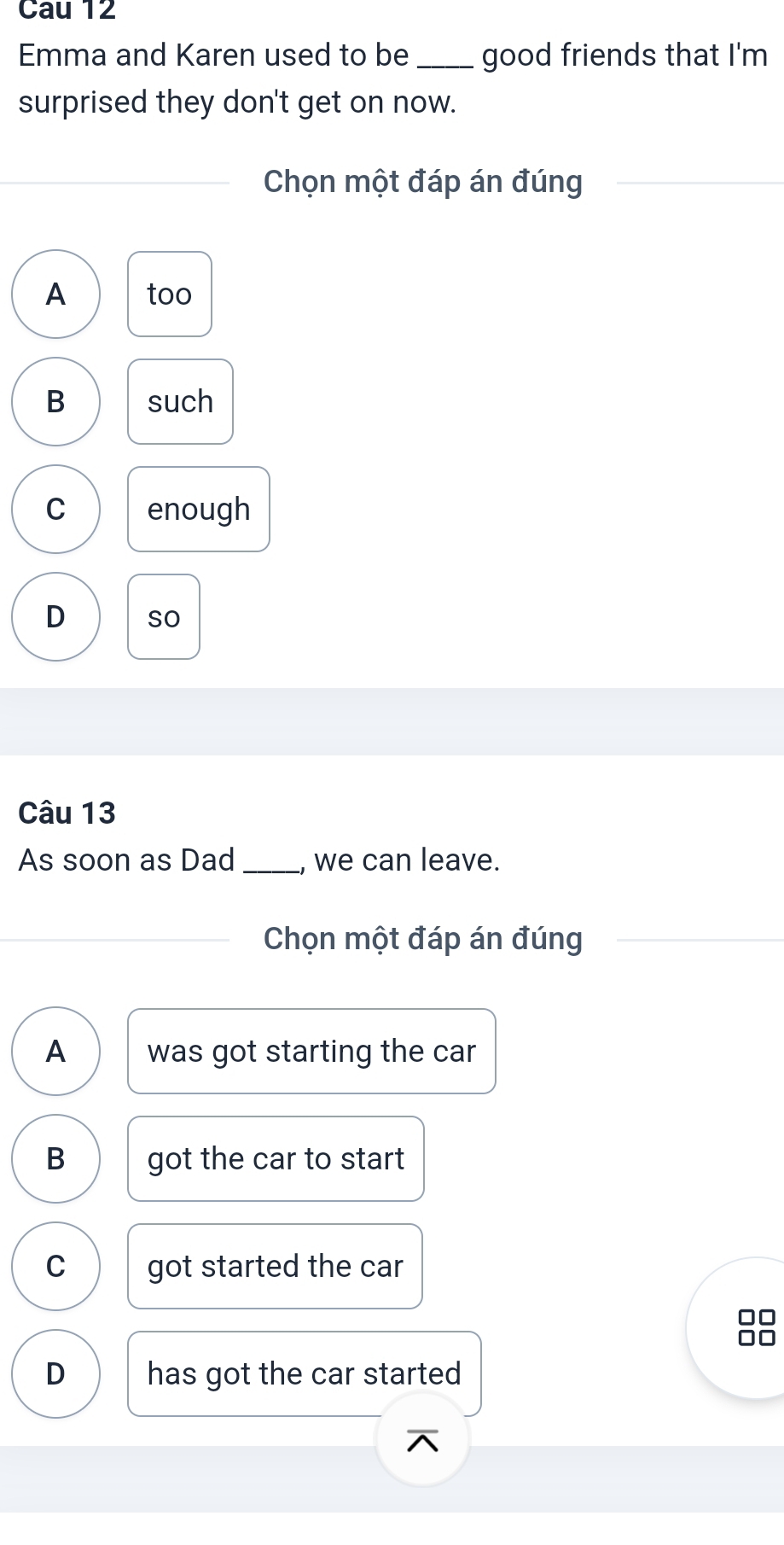Select radio D for question 13
The height and width of the screenshot is (1545, 784).
pos(55,1373)
